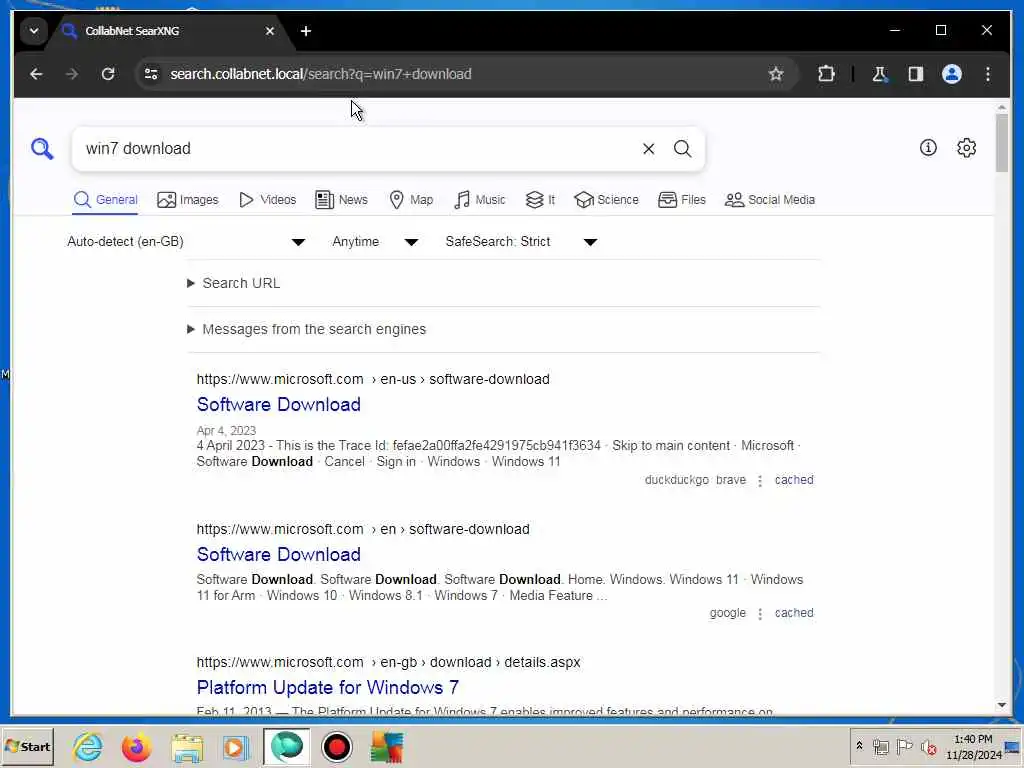The width and height of the screenshot is (1024, 768).
Task: Open tab search dropdown arrow
Action: pyautogui.click(x=33, y=31)
